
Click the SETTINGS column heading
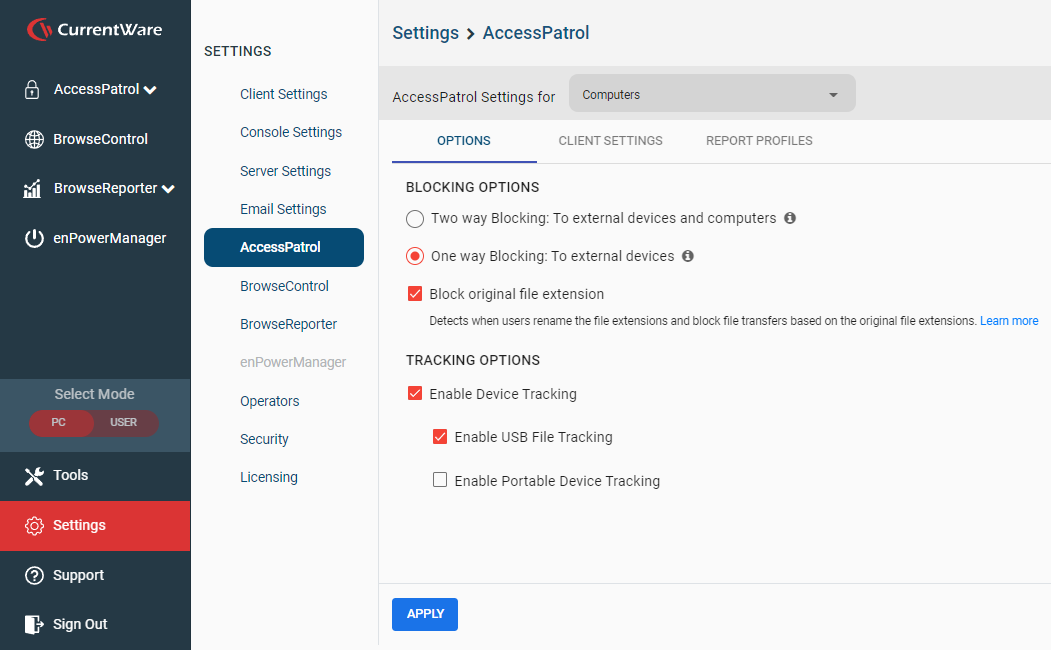click(x=238, y=52)
